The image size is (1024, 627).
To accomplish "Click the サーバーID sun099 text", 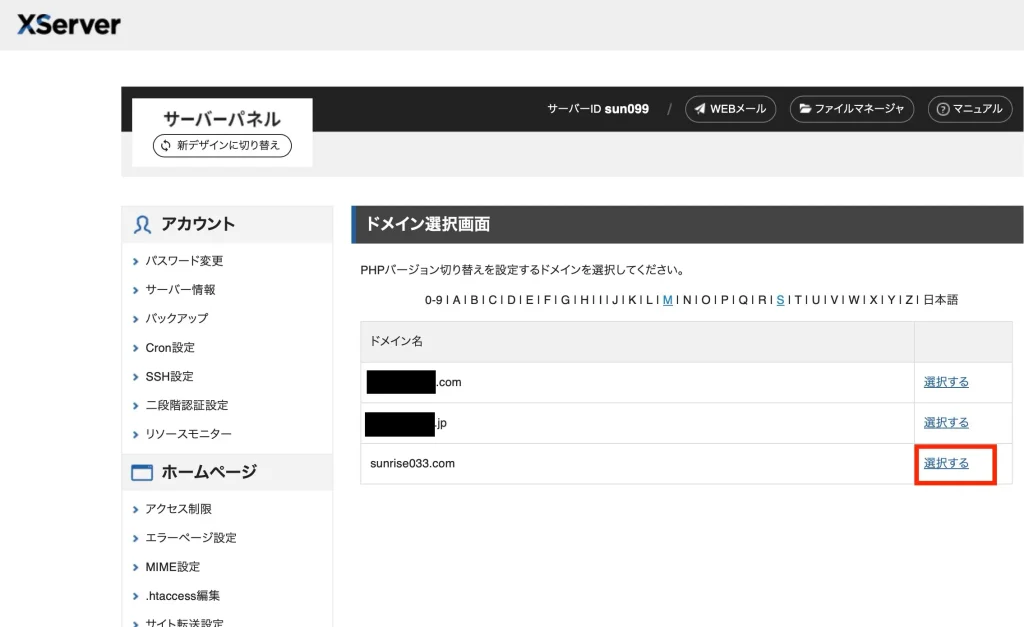I will [x=598, y=109].
